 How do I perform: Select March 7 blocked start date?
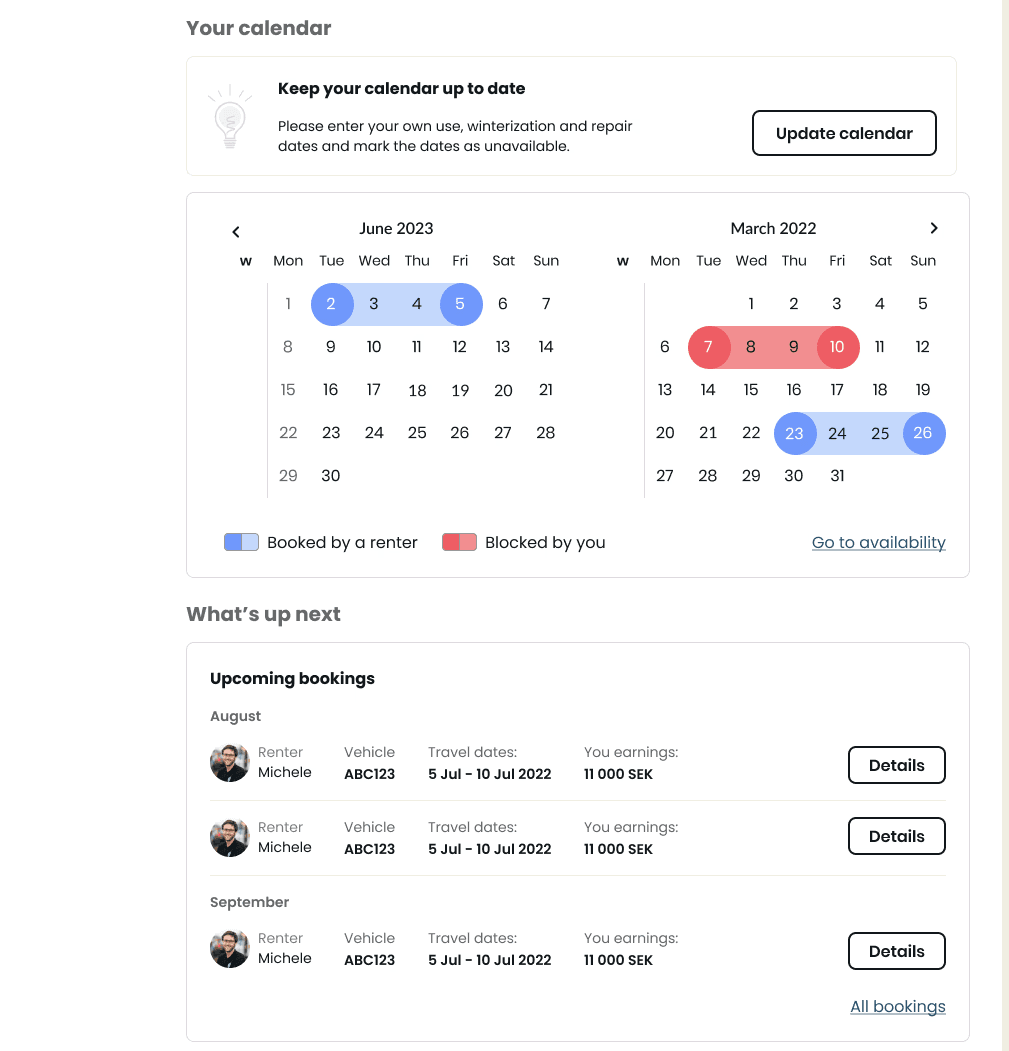click(709, 347)
